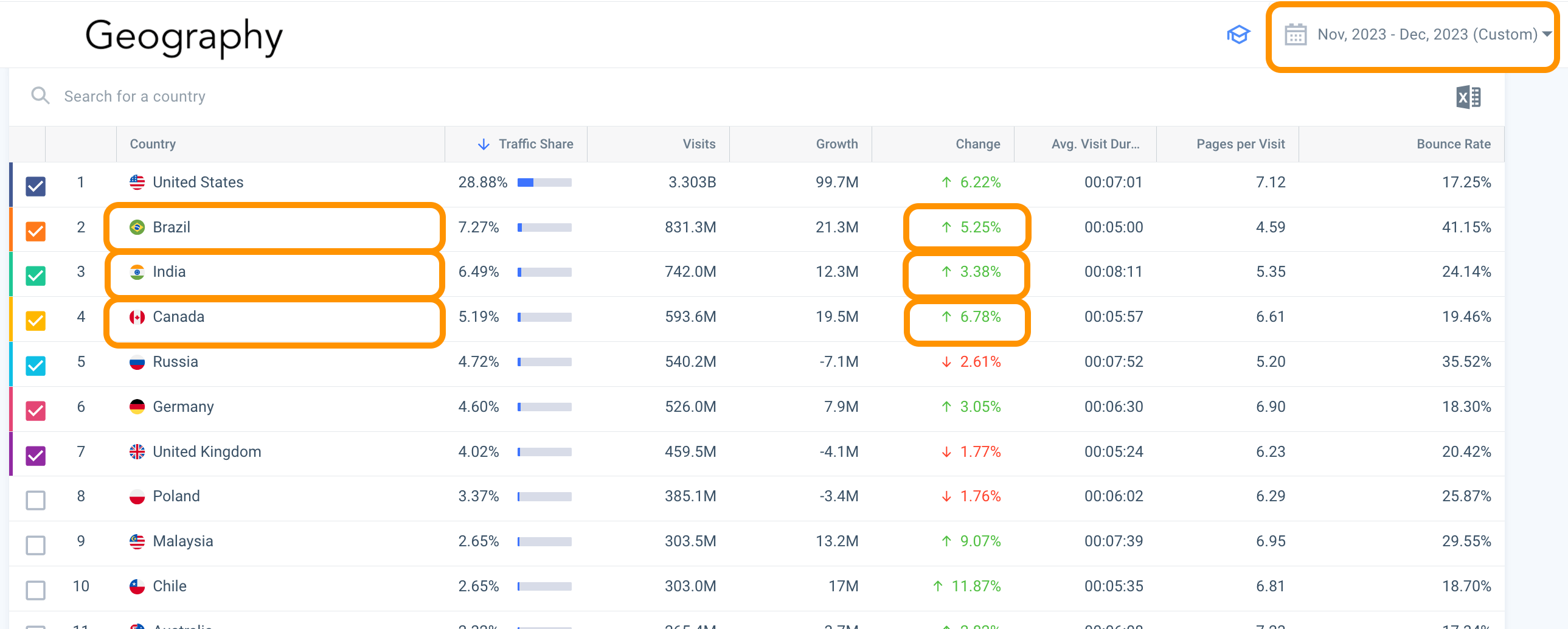This screenshot has width=1568, height=629.
Task: Click the Canada flag icon
Action: pyautogui.click(x=137, y=317)
